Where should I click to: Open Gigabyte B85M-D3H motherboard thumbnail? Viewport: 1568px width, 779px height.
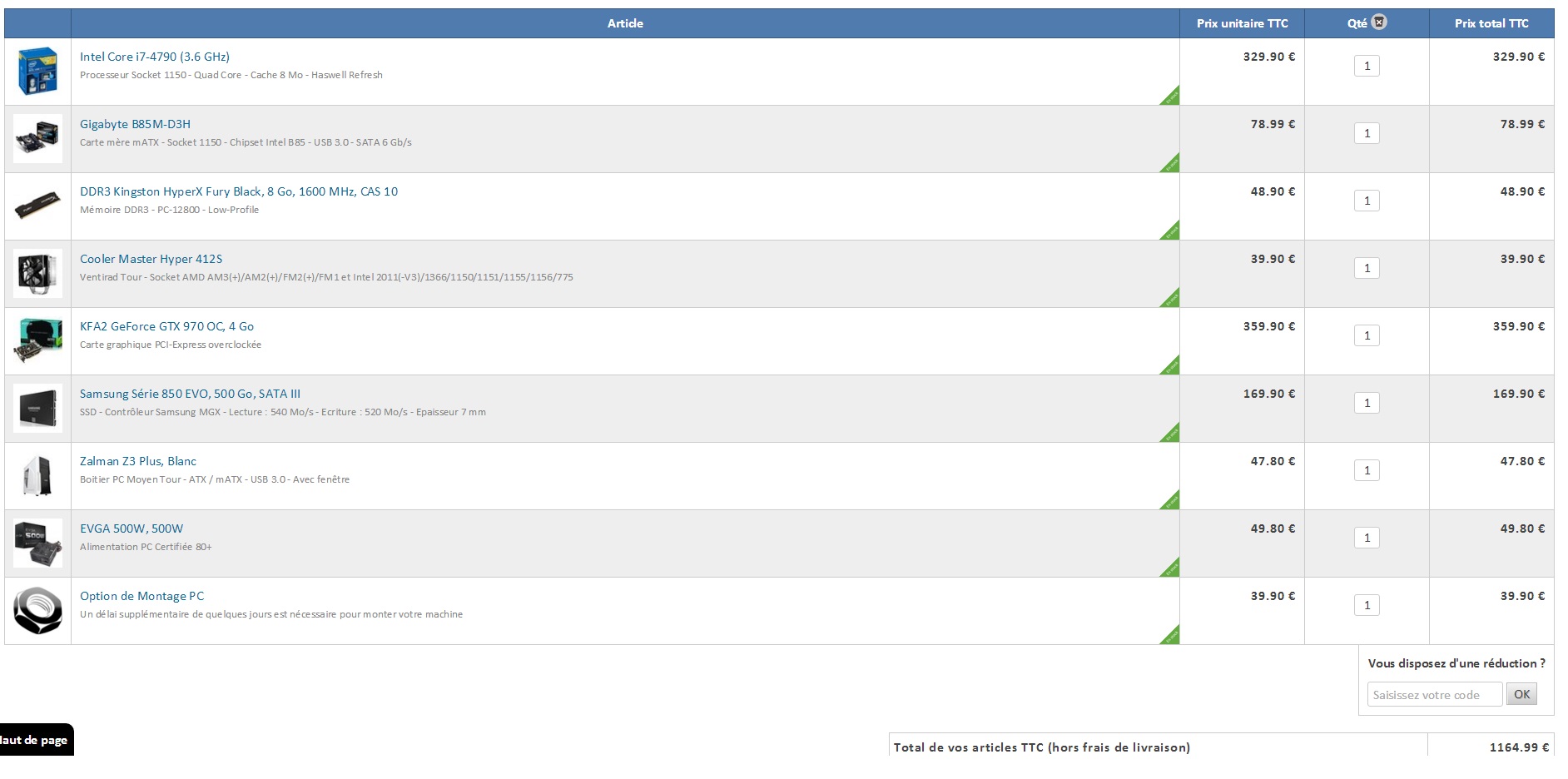37,138
